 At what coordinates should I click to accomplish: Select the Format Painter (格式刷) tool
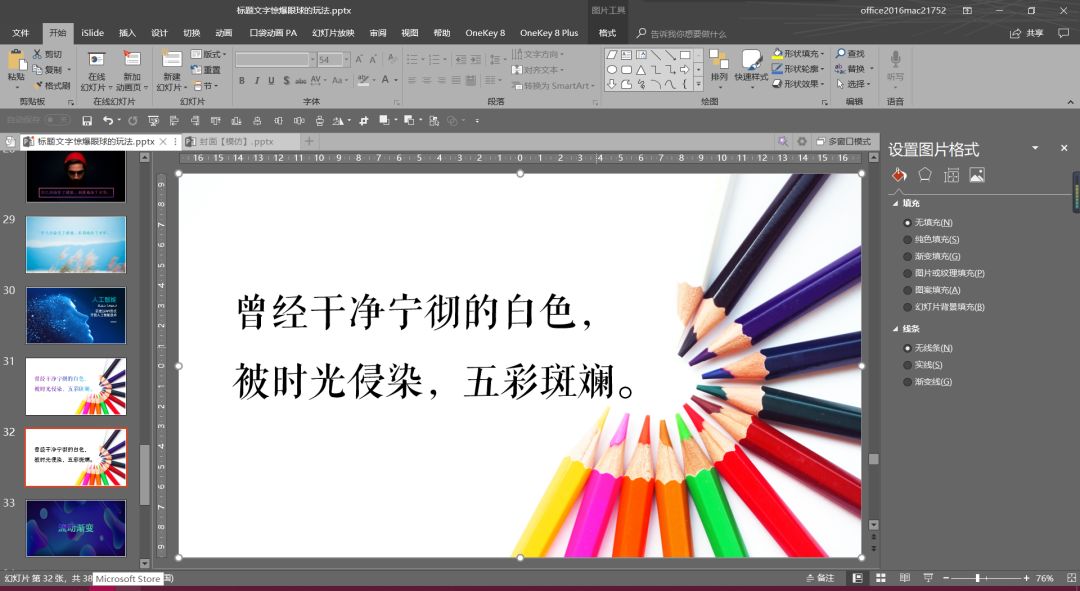tap(52, 85)
